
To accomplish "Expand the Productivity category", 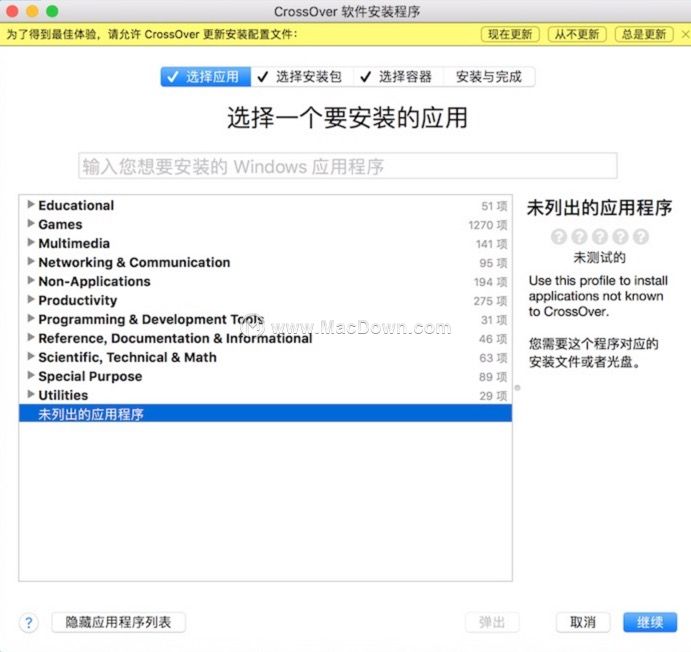I will click(x=30, y=299).
